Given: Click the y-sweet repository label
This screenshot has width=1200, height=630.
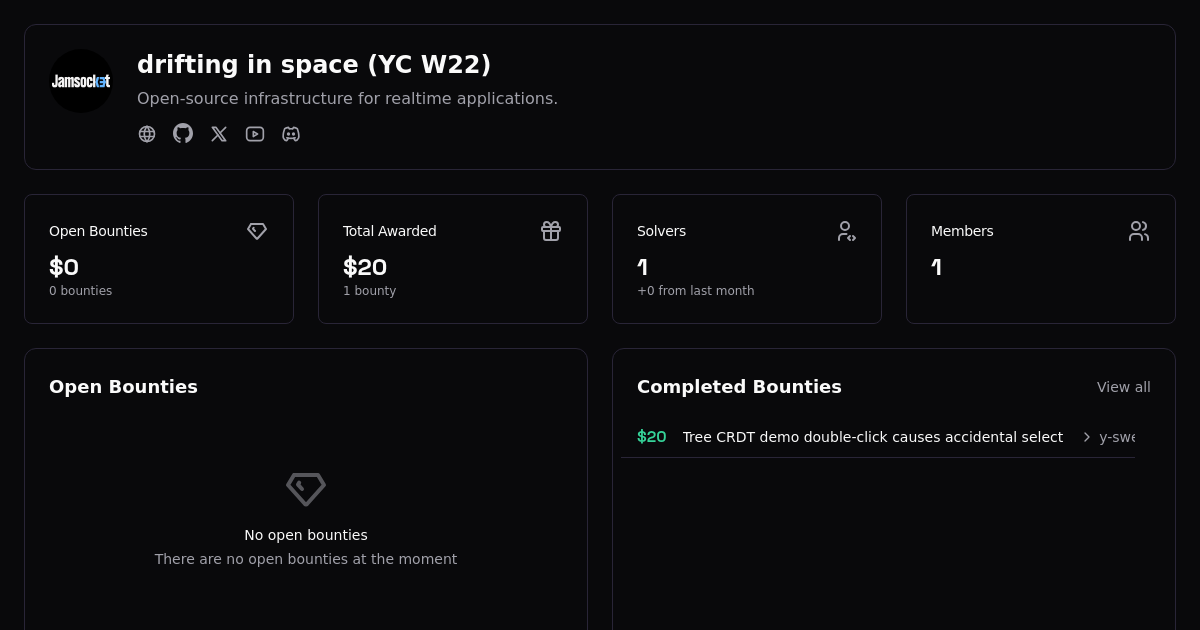Looking at the screenshot, I should point(1118,437).
